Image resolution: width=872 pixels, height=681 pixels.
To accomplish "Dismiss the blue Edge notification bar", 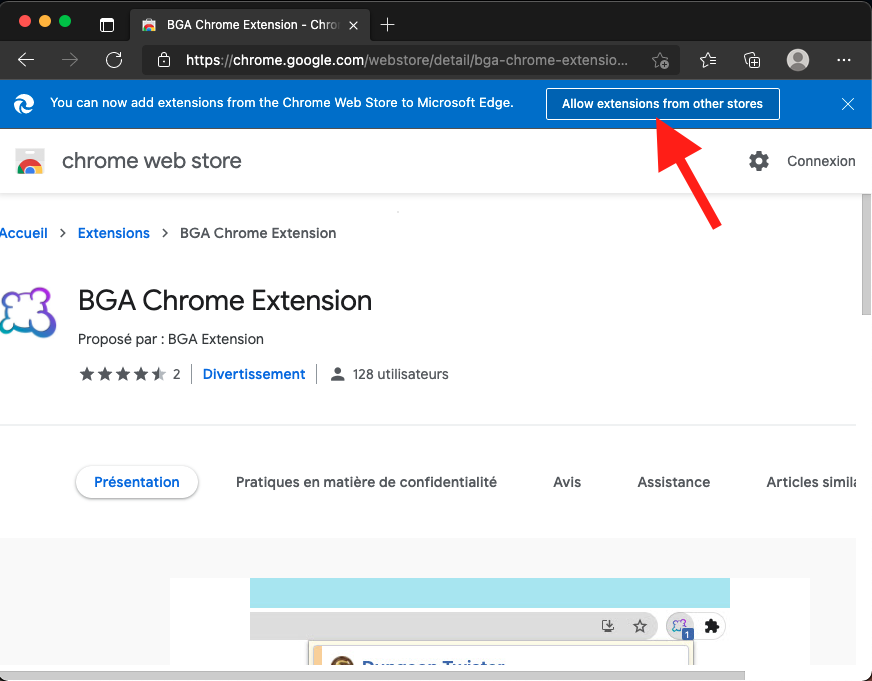I will (x=848, y=104).
